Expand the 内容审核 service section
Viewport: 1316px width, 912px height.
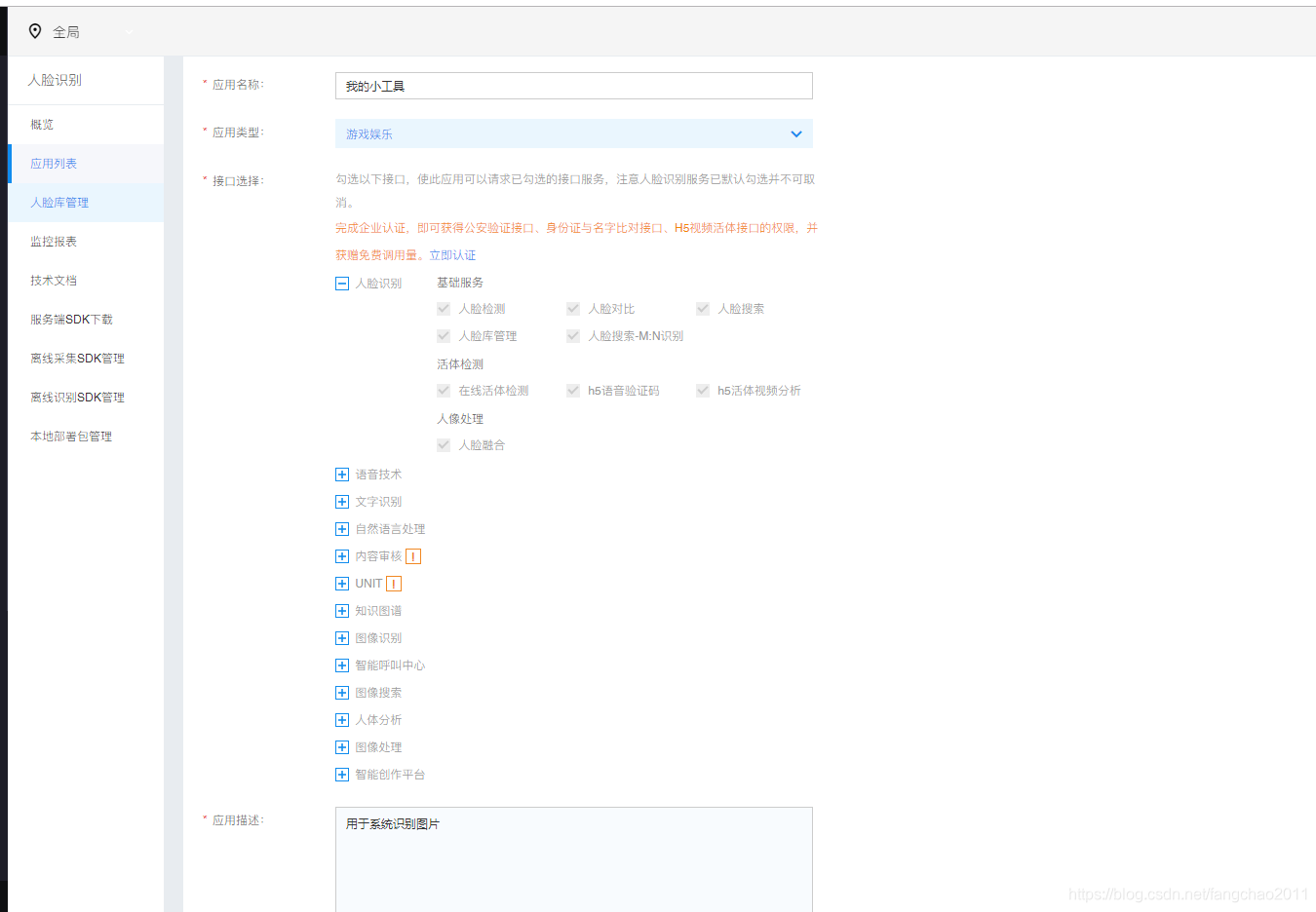(342, 556)
